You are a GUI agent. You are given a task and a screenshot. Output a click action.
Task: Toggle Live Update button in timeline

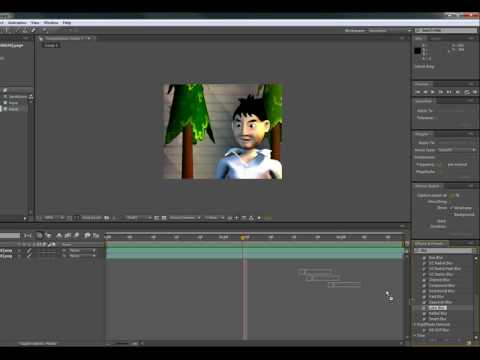click(x=39, y=236)
